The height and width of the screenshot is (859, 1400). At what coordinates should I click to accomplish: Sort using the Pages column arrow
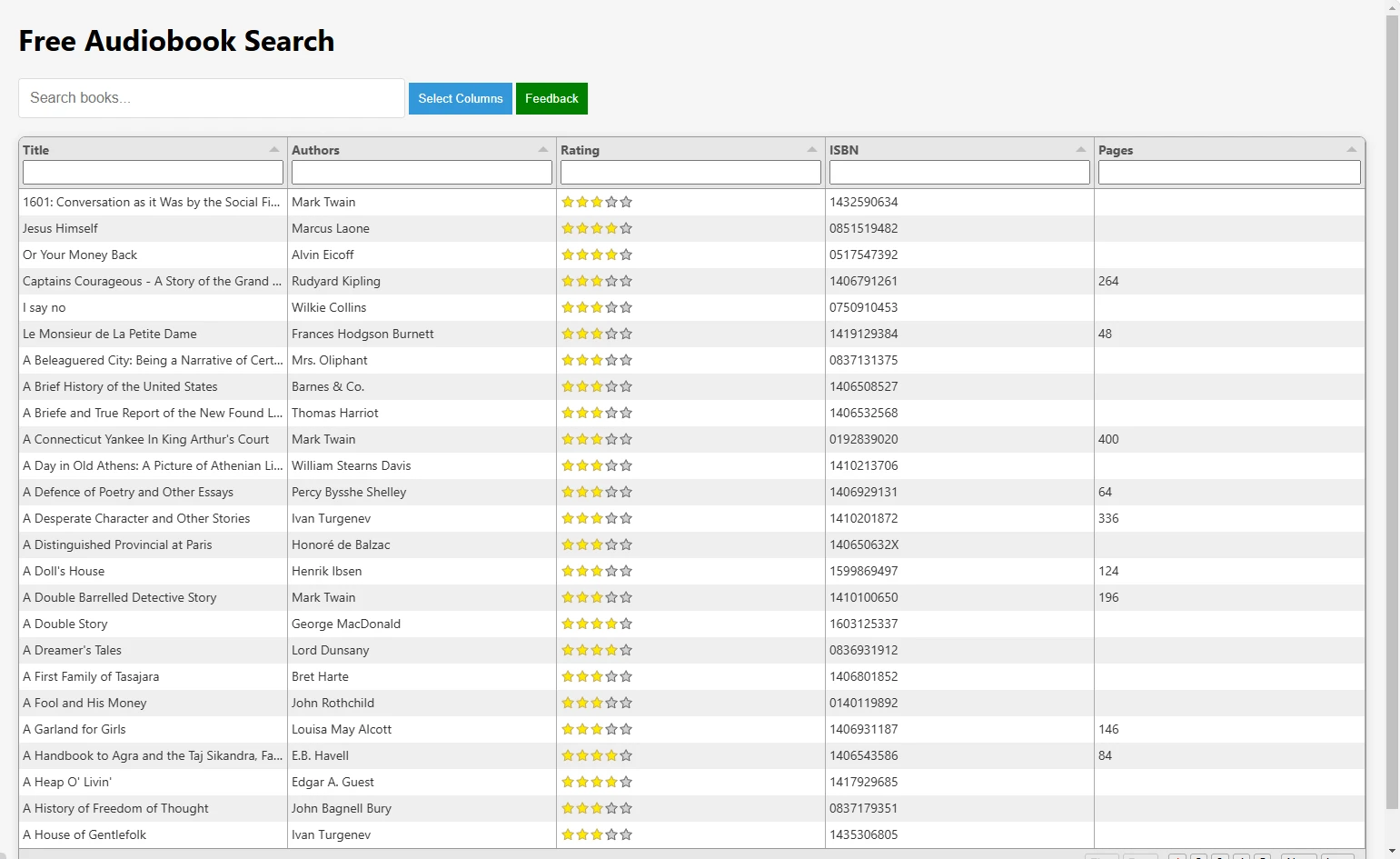pos(1351,150)
